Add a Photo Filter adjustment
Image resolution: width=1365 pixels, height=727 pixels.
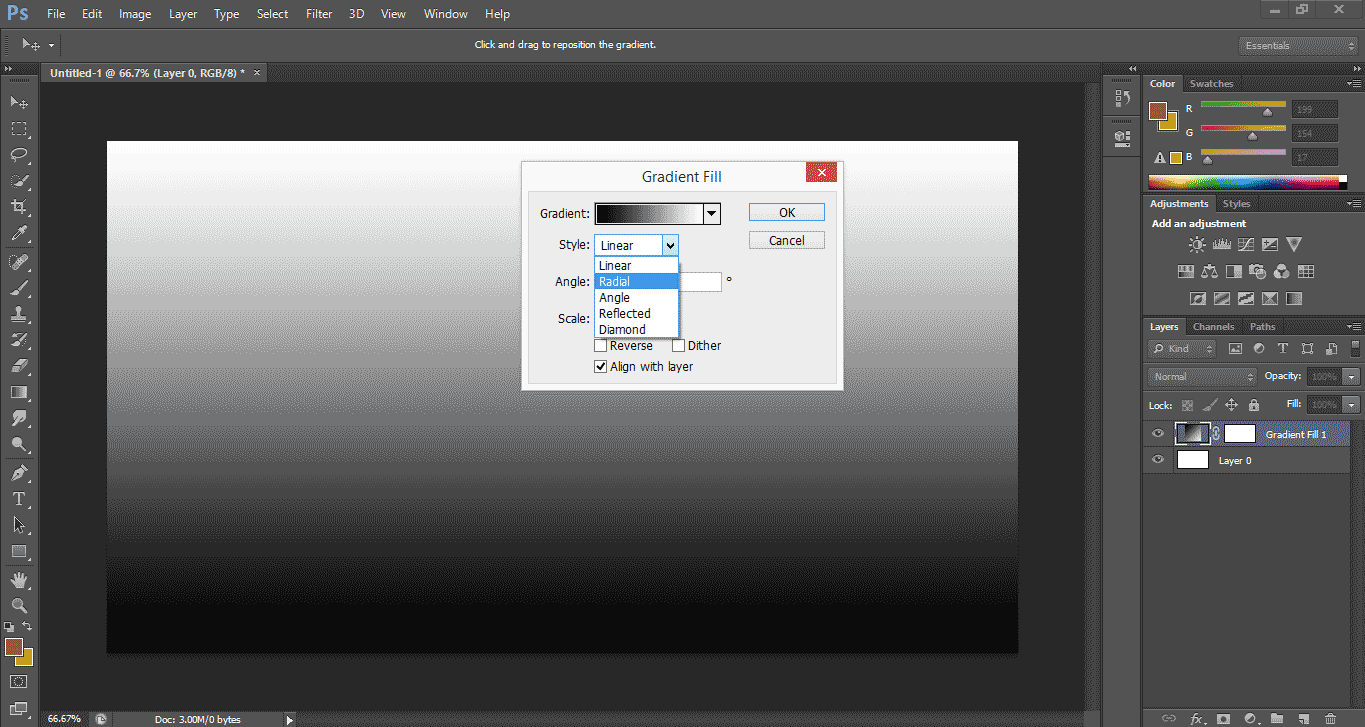tap(1258, 271)
